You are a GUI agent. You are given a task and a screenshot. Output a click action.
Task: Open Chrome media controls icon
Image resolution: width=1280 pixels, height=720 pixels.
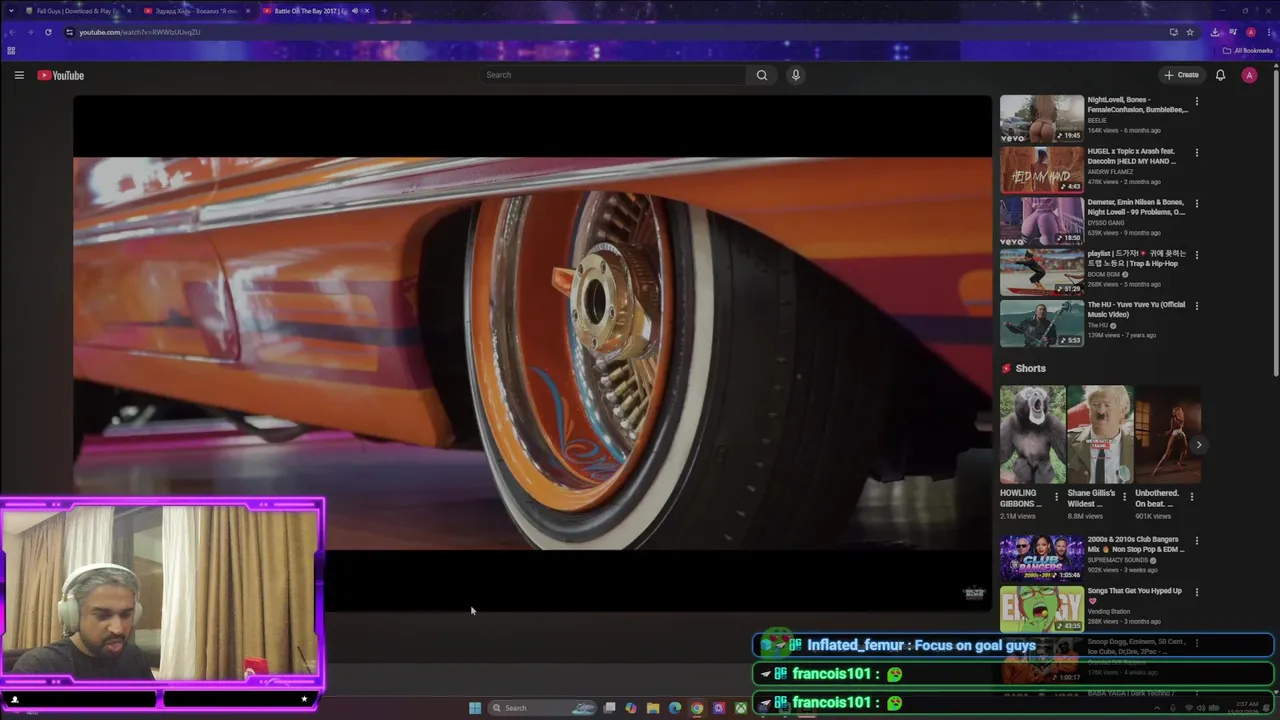coord(1233,32)
